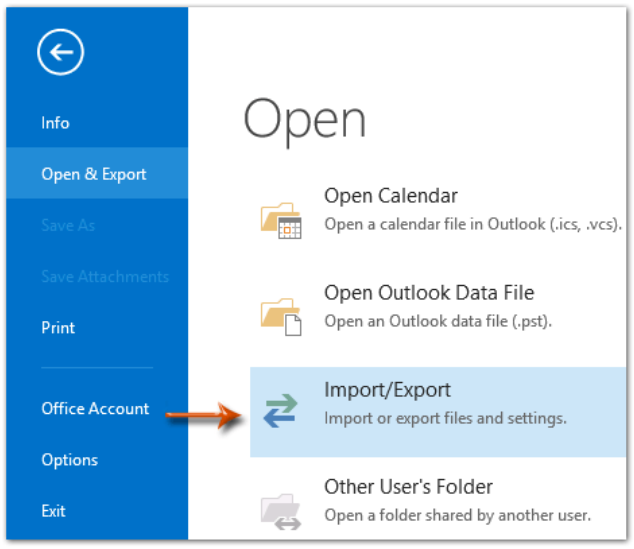Image resolution: width=634 pixels, height=549 pixels.
Task: Go to Office Account
Action: point(97,408)
